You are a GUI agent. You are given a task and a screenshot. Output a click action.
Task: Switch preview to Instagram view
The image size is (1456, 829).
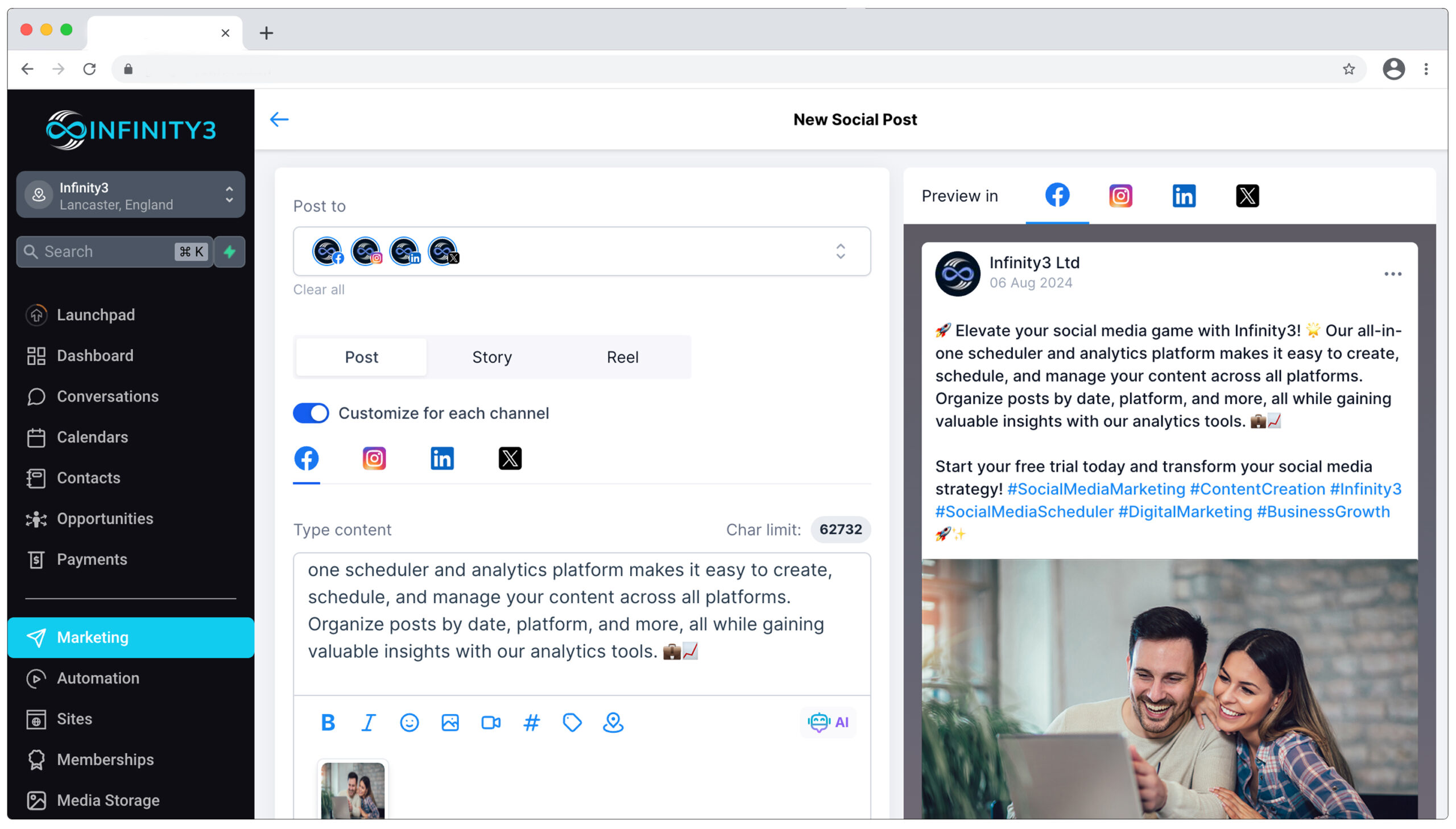coord(1120,195)
